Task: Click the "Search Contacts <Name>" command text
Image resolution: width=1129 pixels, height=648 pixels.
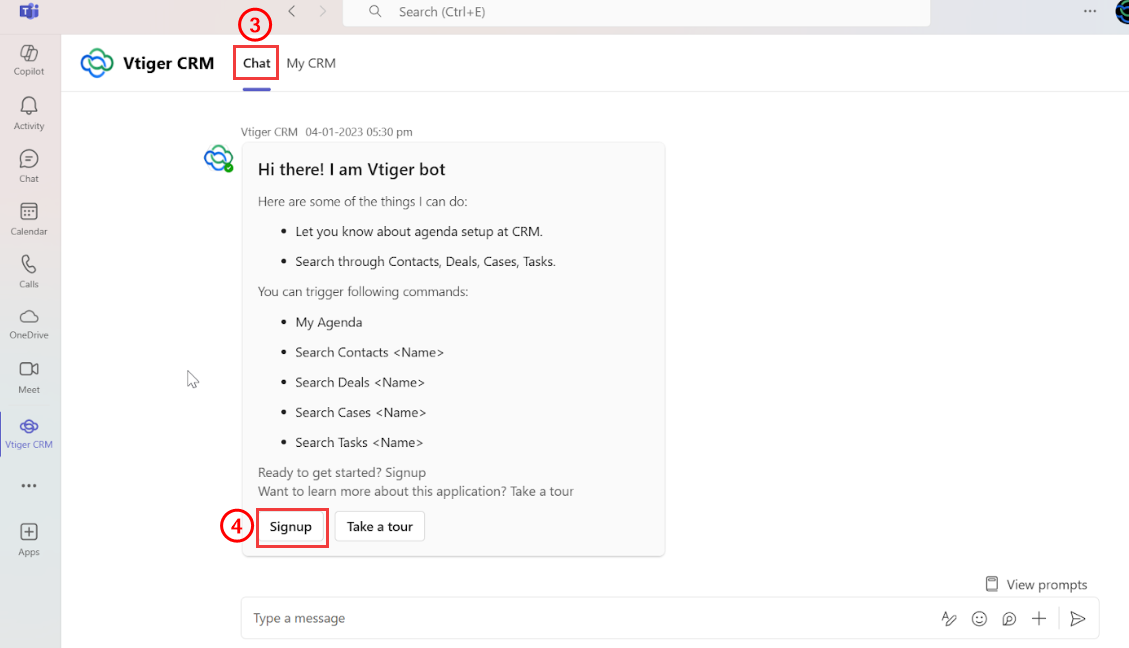Action: pyautogui.click(x=369, y=352)
